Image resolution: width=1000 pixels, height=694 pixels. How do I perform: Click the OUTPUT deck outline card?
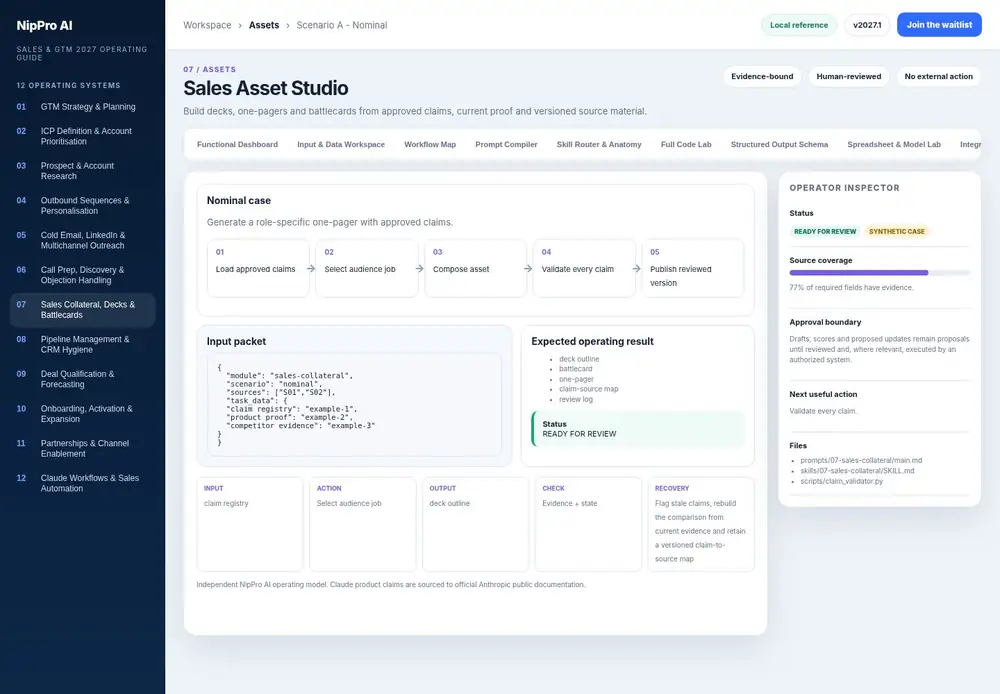pyautogui.click(x=476, y=524)
